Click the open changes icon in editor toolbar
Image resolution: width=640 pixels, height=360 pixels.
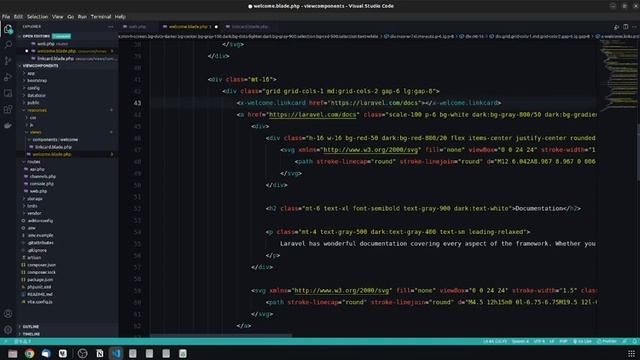point(616,27)
